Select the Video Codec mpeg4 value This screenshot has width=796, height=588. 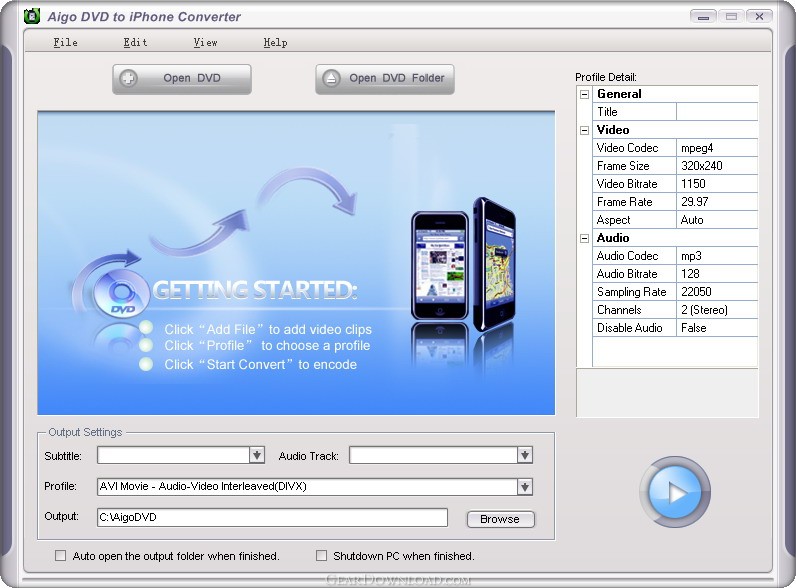point(717,148)
